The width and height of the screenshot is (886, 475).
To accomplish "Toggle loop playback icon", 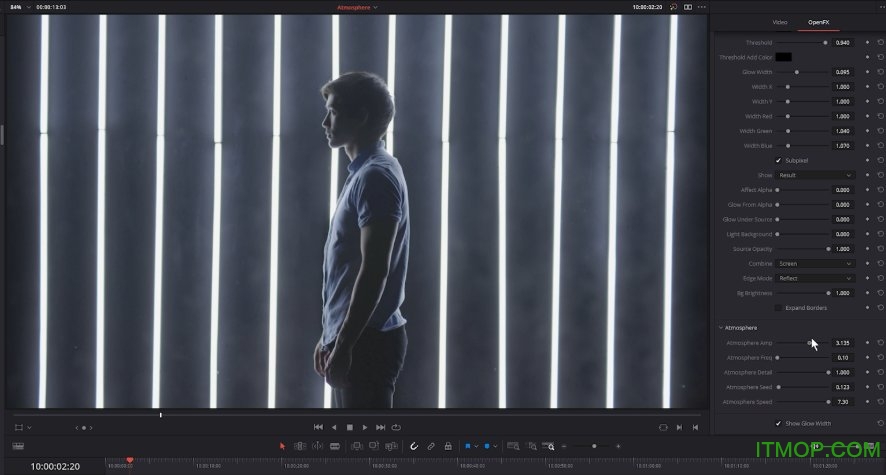I will coord(396,427).
